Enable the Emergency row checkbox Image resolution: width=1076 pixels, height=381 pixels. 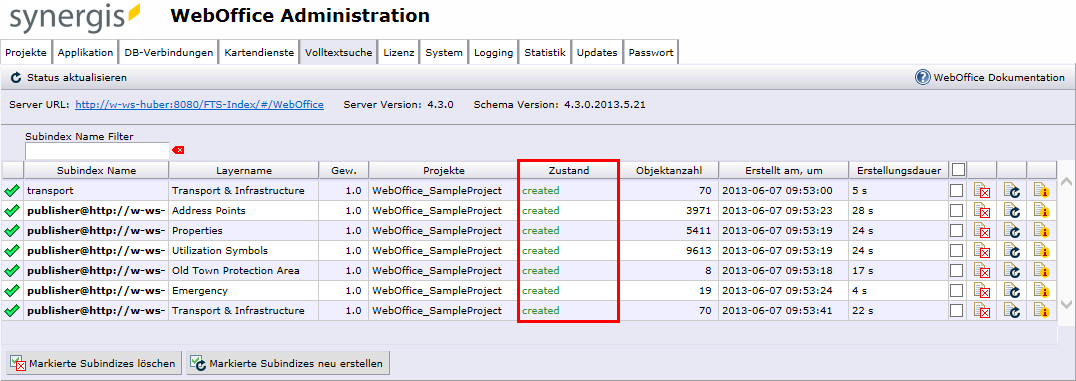(957, 290)
